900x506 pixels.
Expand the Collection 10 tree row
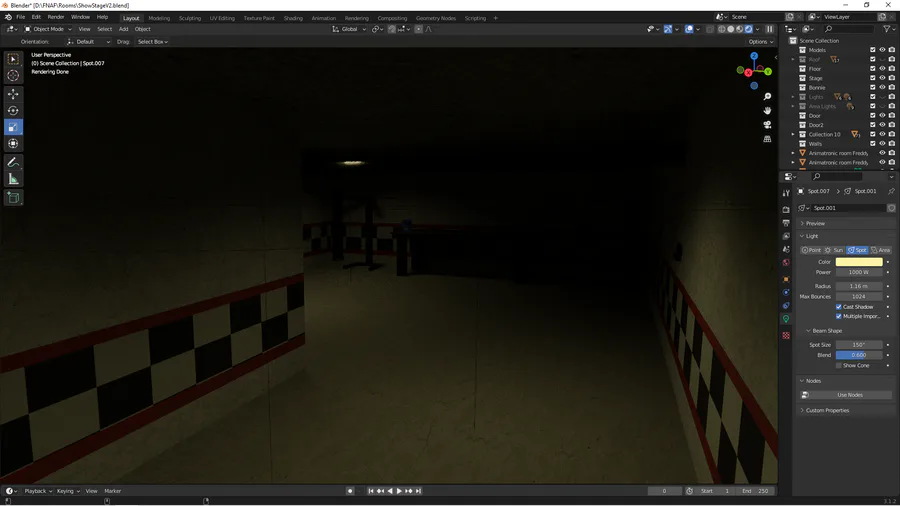pos(793,134)
